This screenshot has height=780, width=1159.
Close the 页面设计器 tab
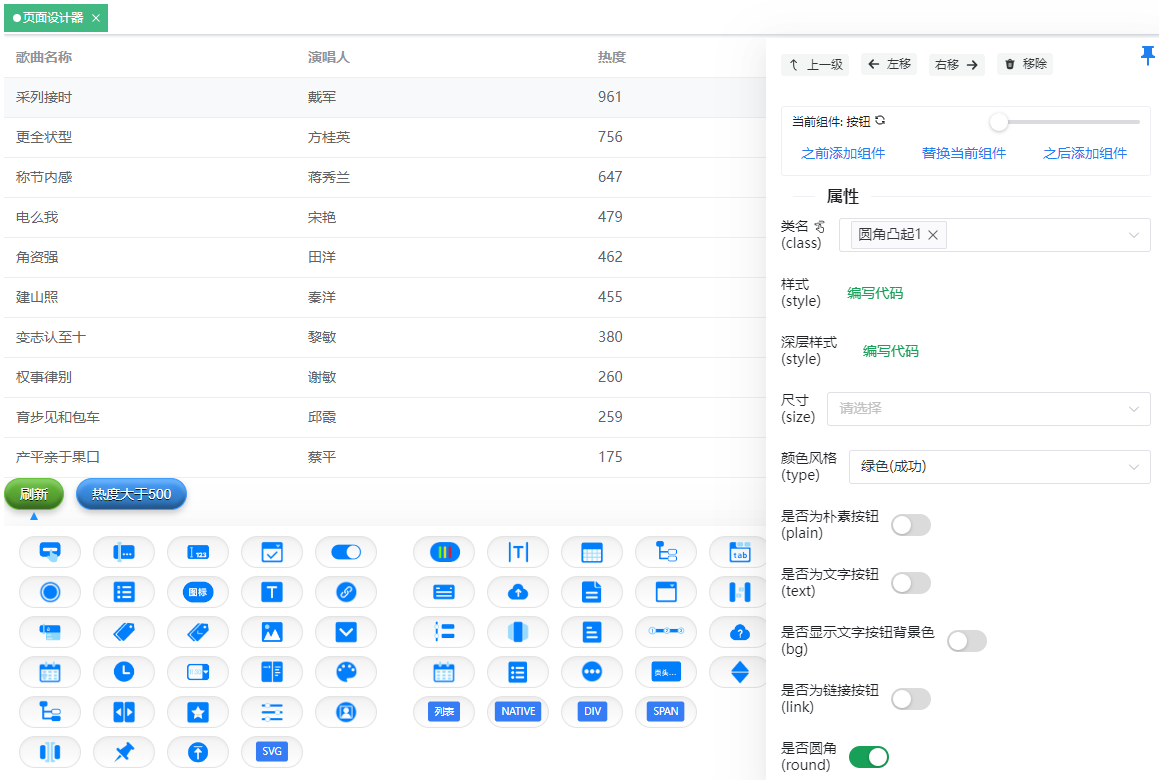point(96,18)
